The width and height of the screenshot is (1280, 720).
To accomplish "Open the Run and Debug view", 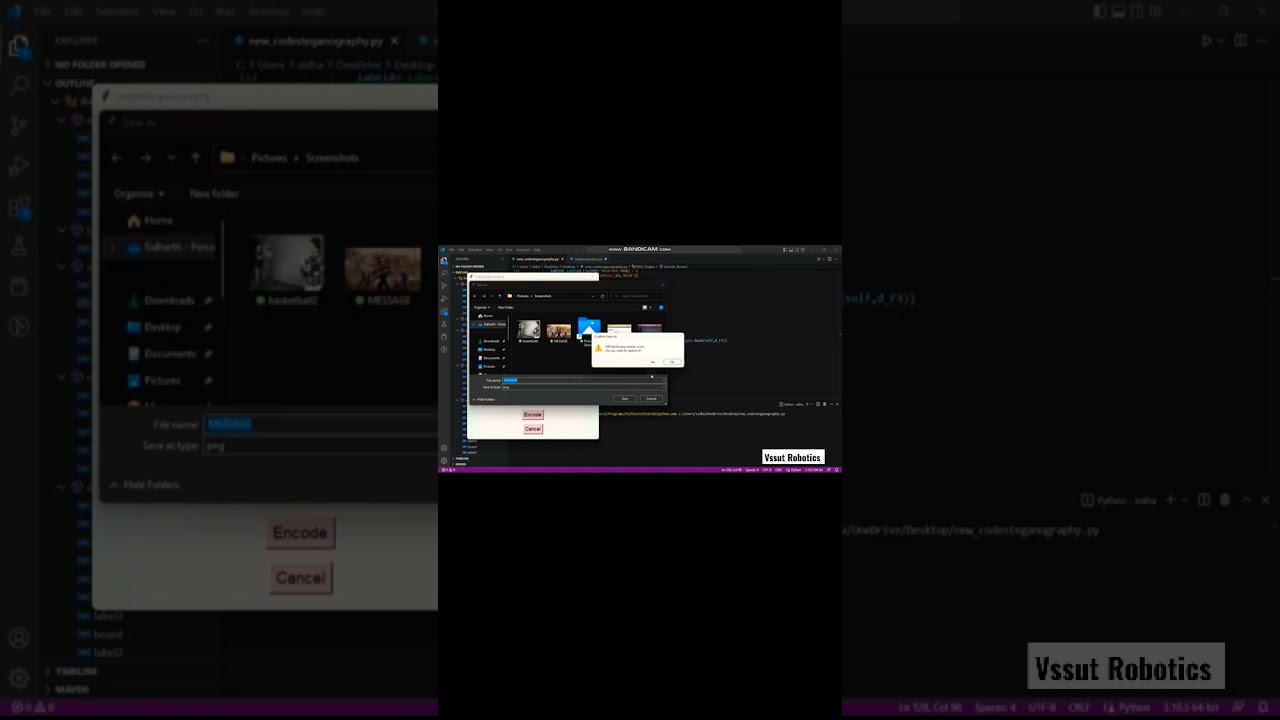I will 444,299.
